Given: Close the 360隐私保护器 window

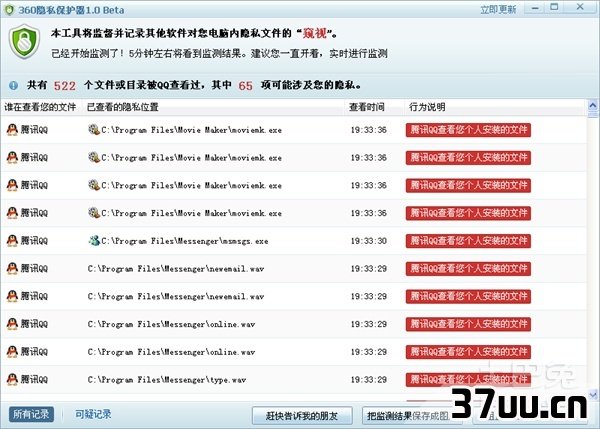Looking at the screenshot, I should coord(580,7).
